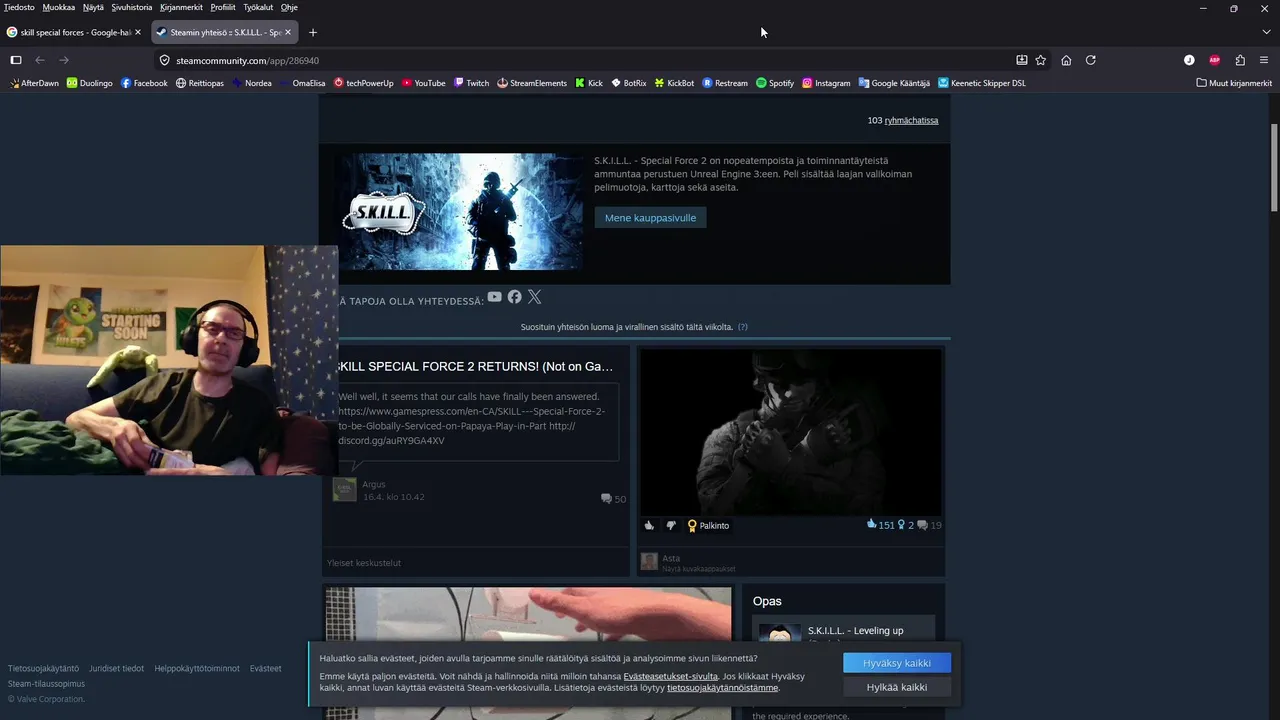This screenshot has width=1280, height=720.
Task: Bookmark this page with the star
Action: (x=1041, y=60)
